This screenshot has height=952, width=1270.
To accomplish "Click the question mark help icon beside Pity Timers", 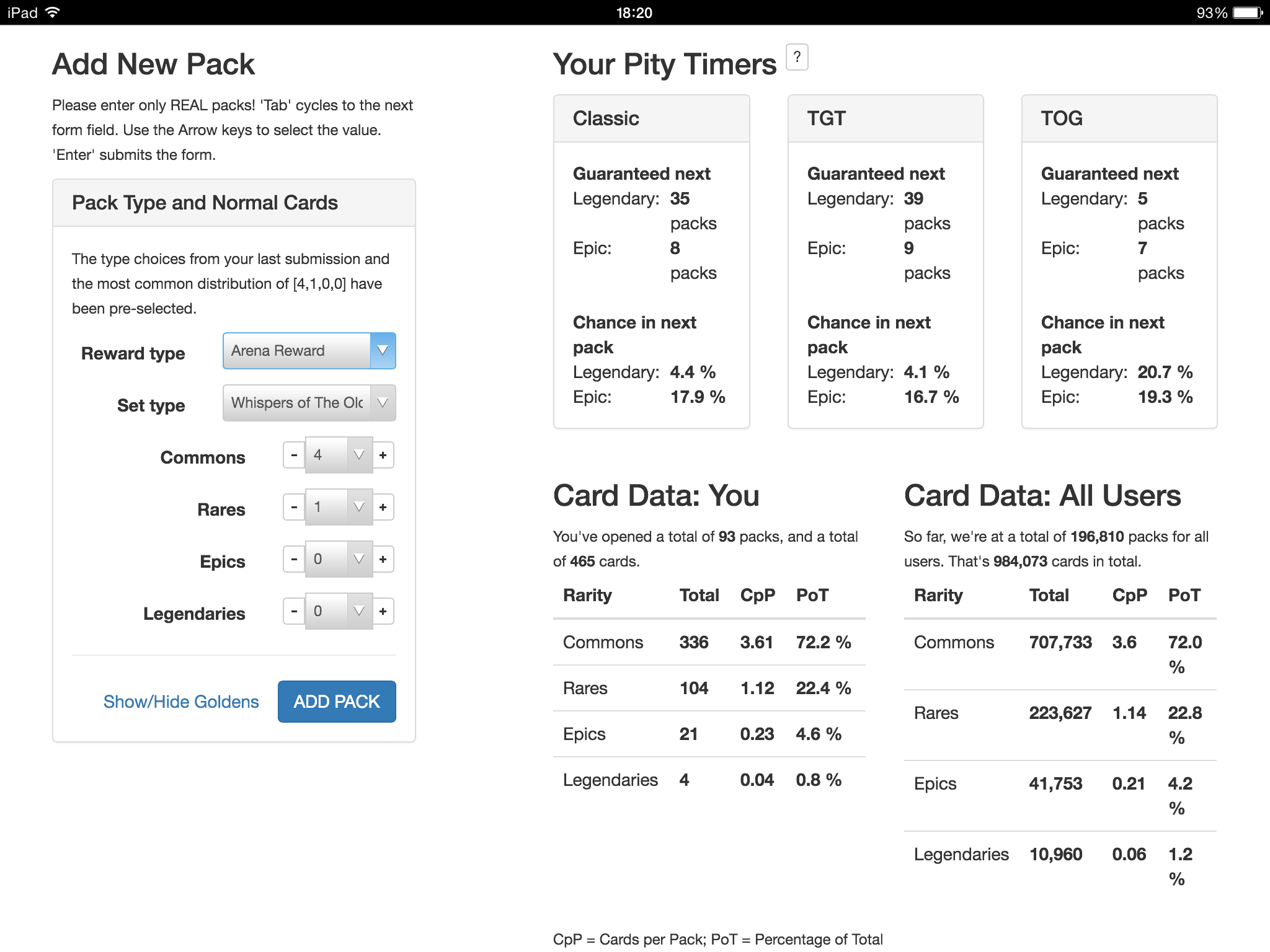I will click(x=797, y=57).
